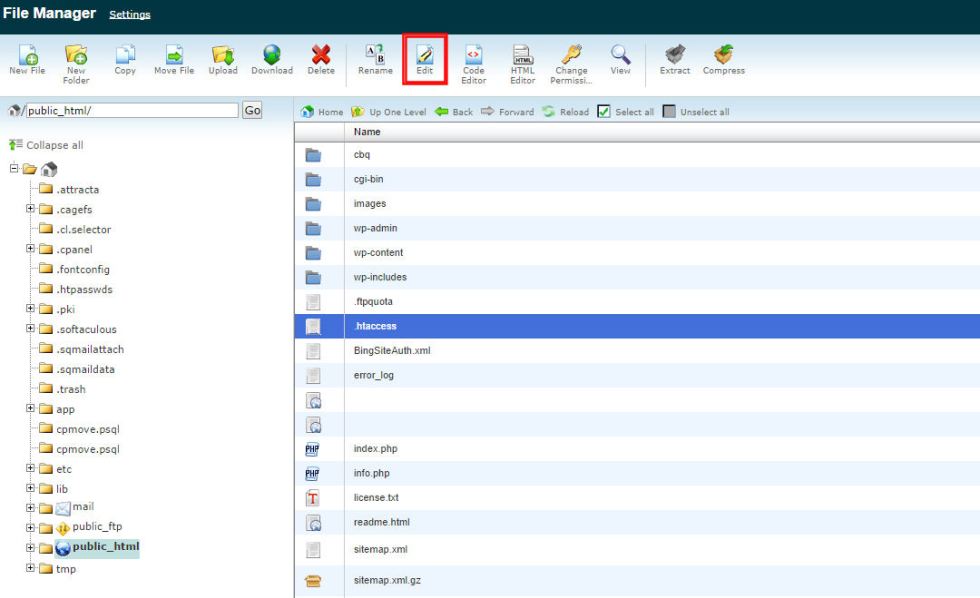Sort by Name column header
Viewport: 980px width, 598px height.
click(367, 132)
